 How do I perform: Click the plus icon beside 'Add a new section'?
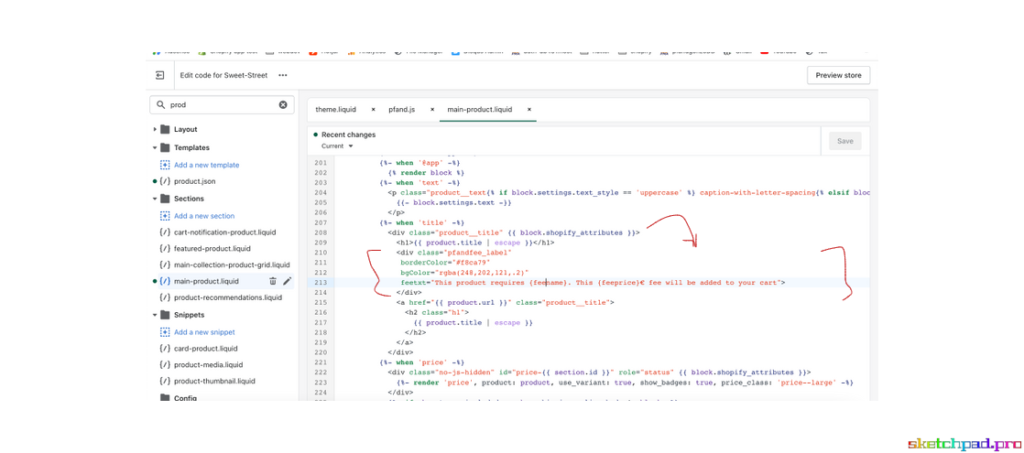[x=165, y=215]
